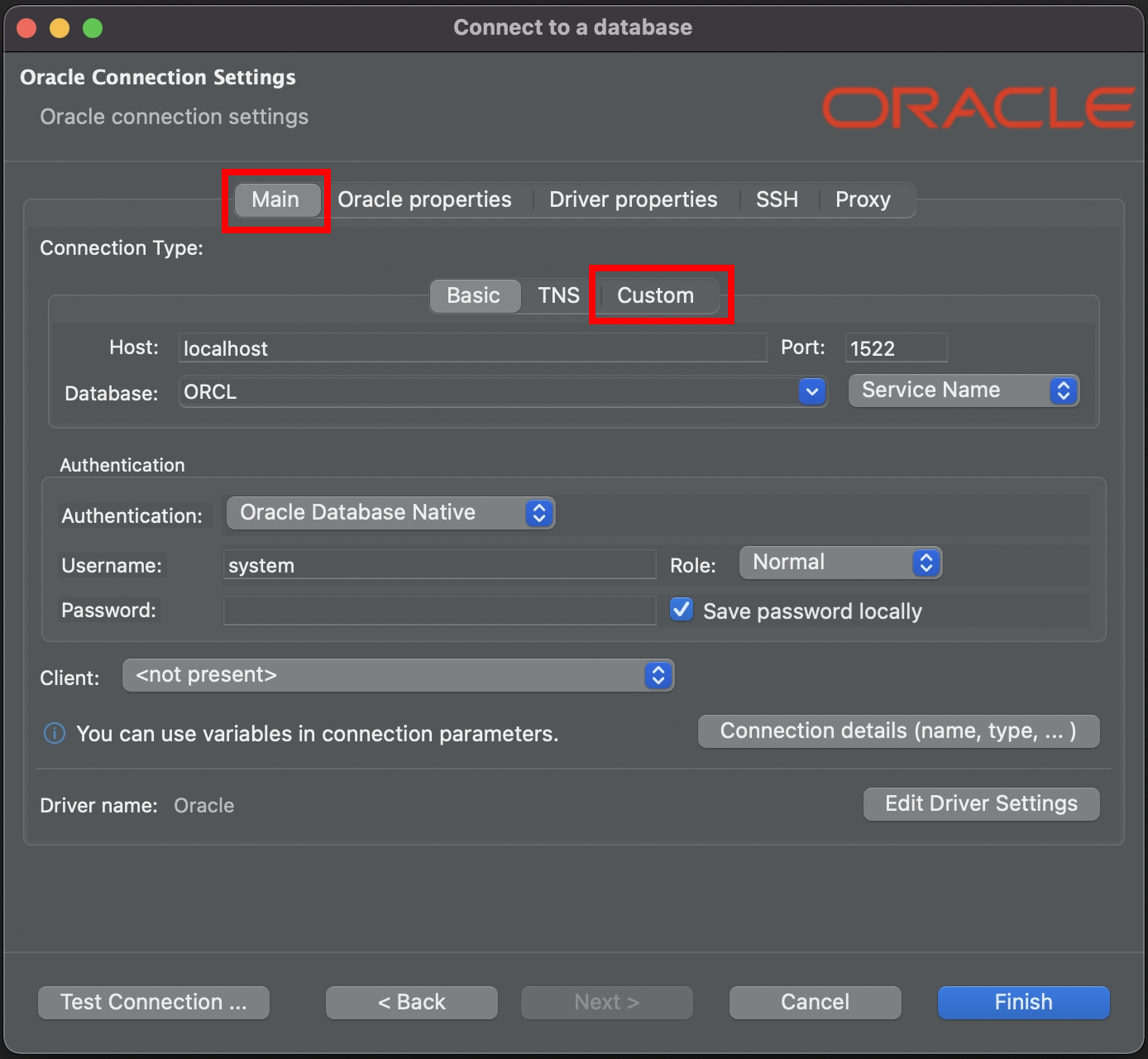
Task: Minimize the window with yellow button
Action: pos(60,28)
